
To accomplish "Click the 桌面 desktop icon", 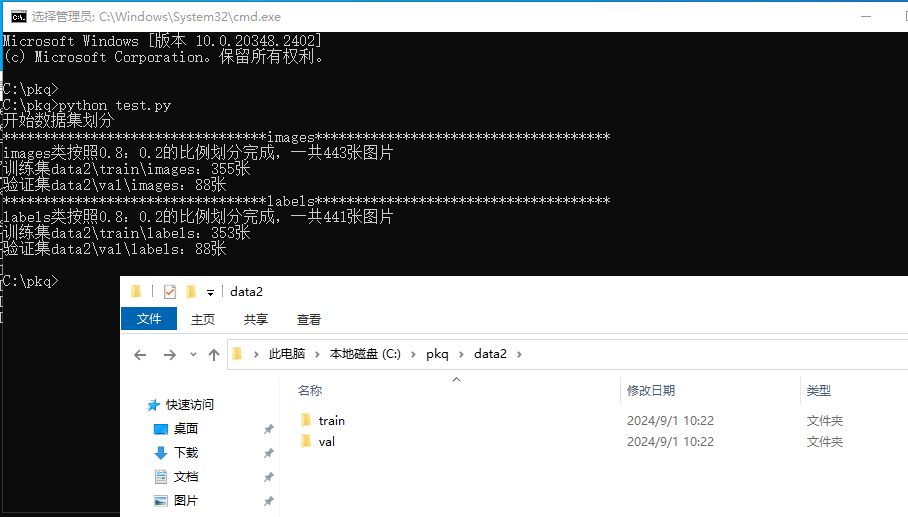I will click(160, 429).
